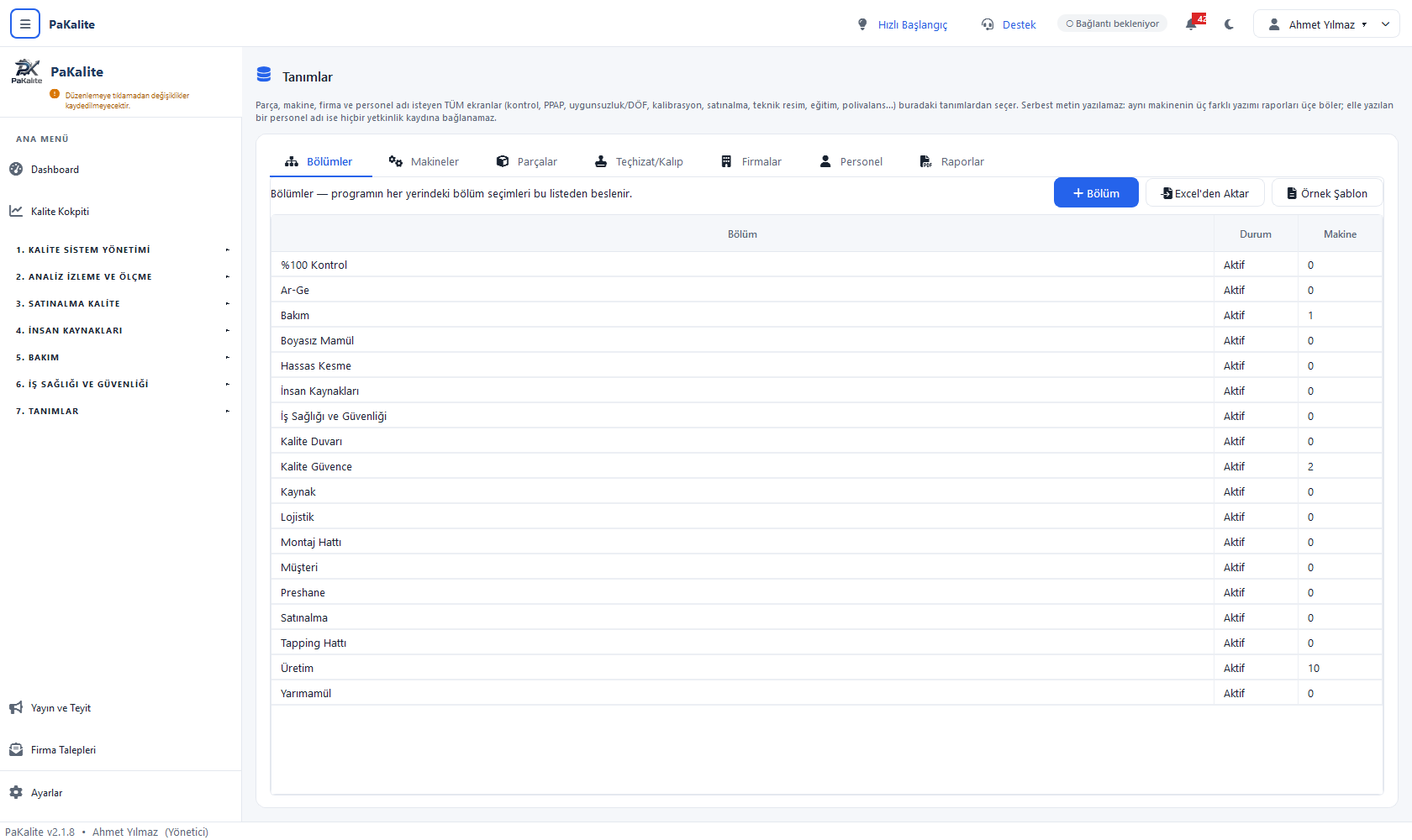Add a new Bölüm with blue button
Image resolution: width=1412 pixels, height=840 pixels.
coord(1096,192)
